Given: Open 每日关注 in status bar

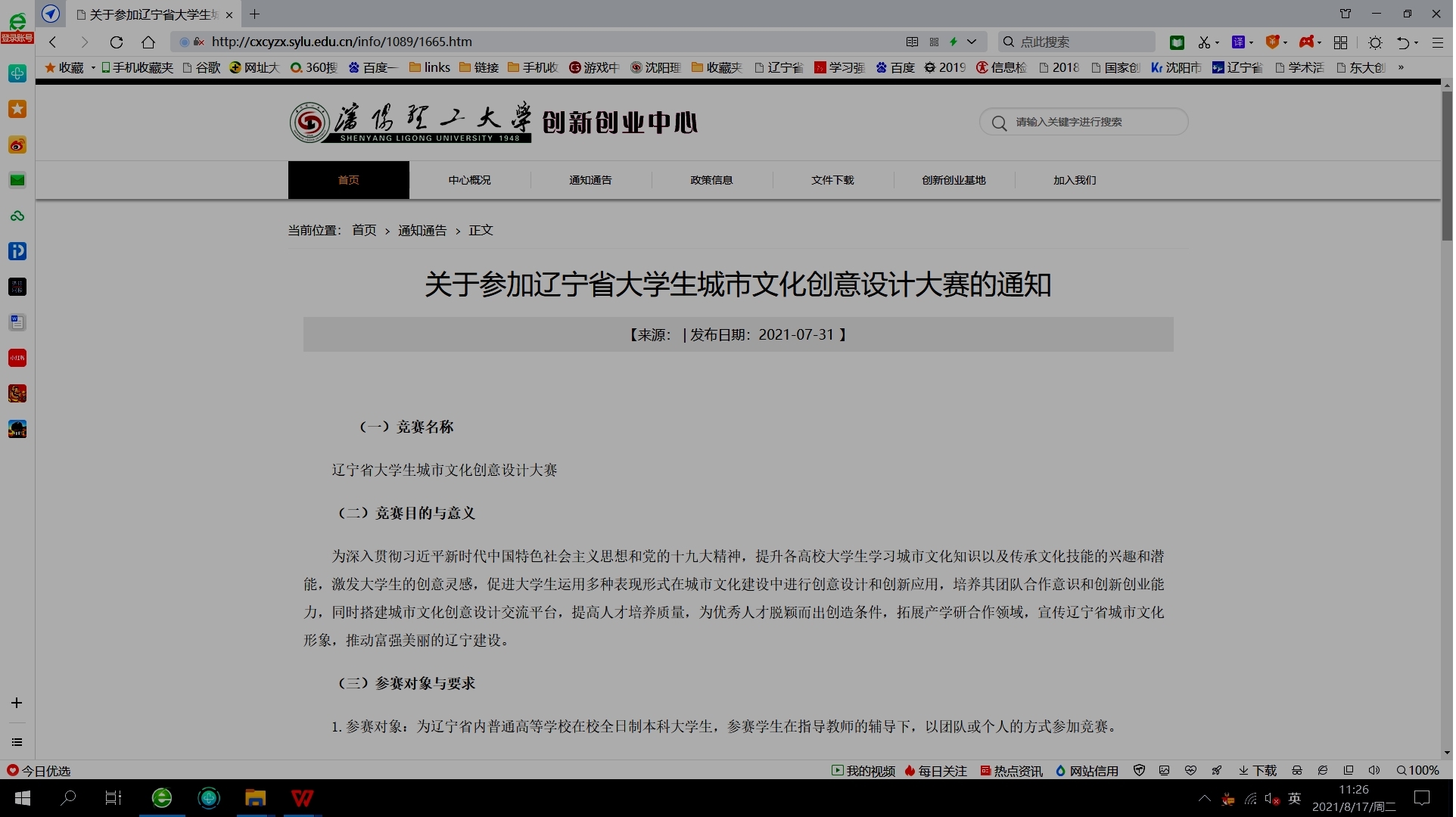Looking at the screenshot, I should point(936,771).
